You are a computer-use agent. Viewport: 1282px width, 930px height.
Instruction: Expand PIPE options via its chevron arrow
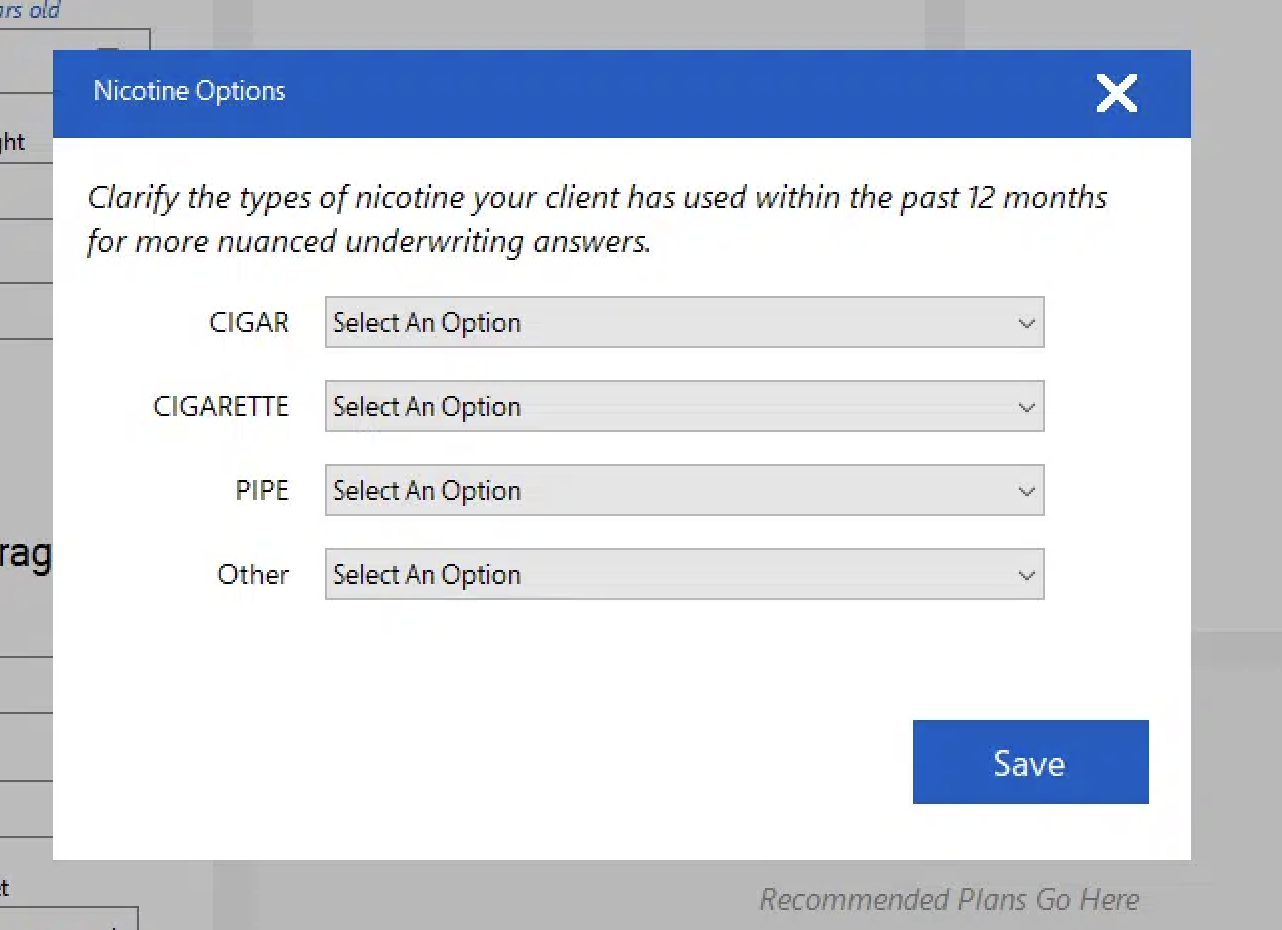1025,491
